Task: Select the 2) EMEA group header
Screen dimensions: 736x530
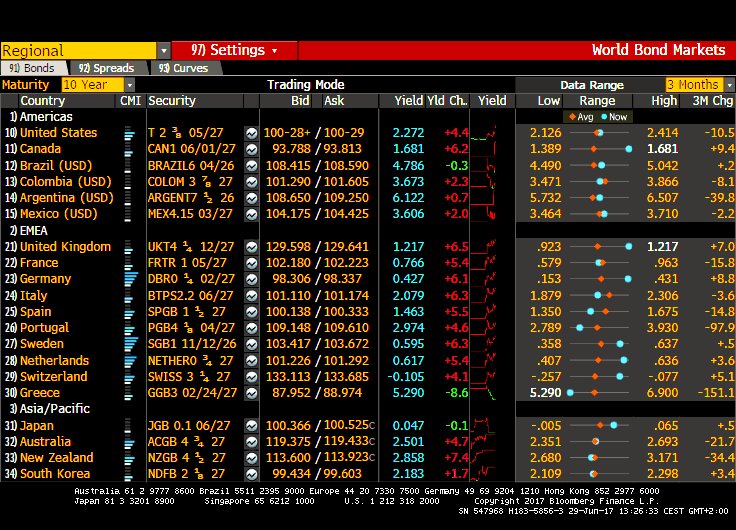Action: point(29,230)
